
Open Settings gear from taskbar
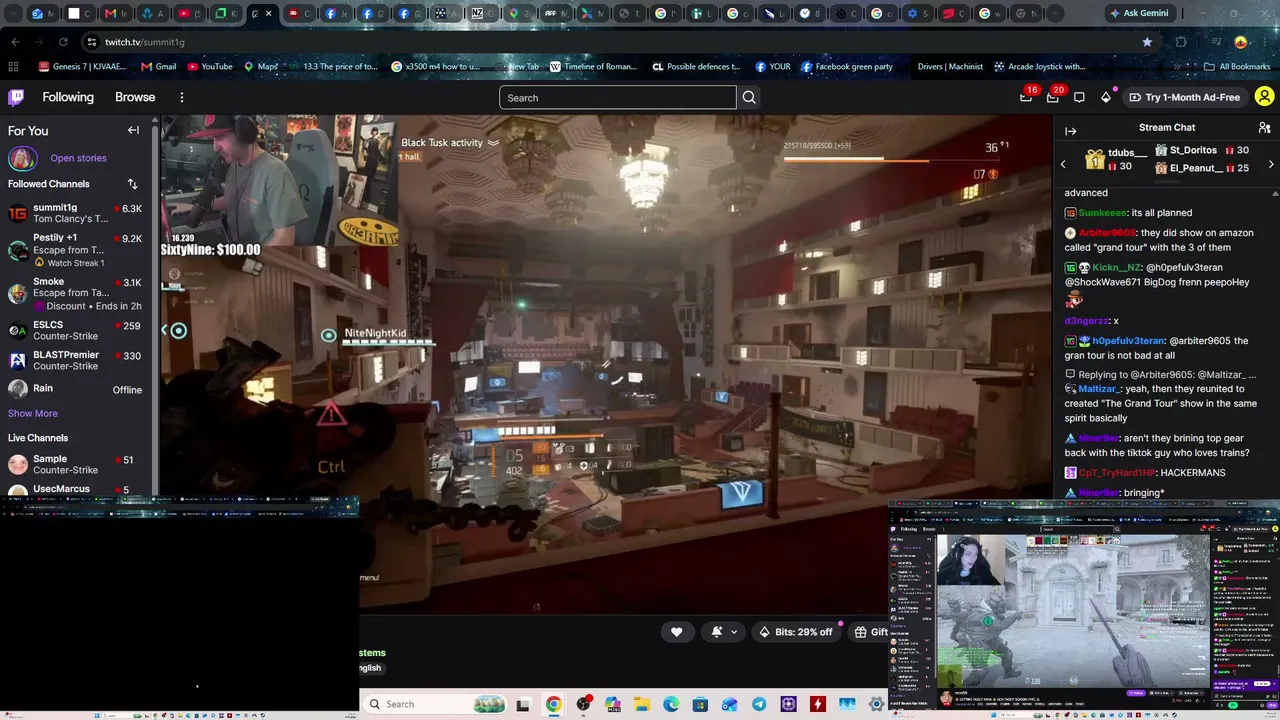pos(877,704)
